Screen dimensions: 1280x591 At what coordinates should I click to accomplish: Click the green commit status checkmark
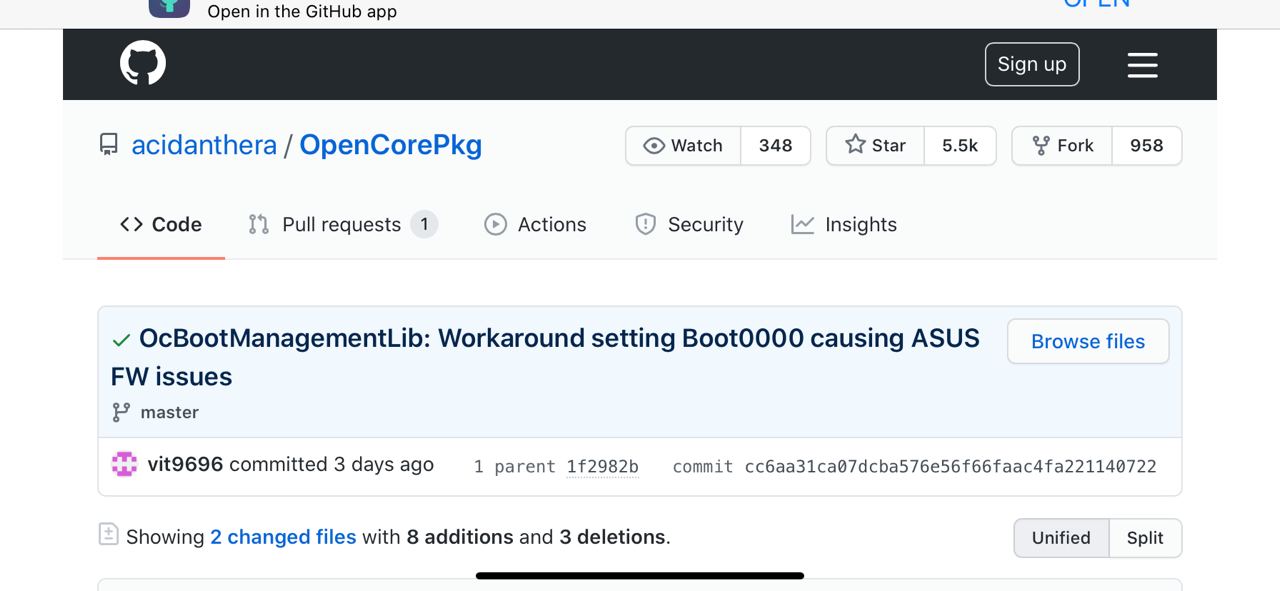pyautogui.click(x=121, y=341)
